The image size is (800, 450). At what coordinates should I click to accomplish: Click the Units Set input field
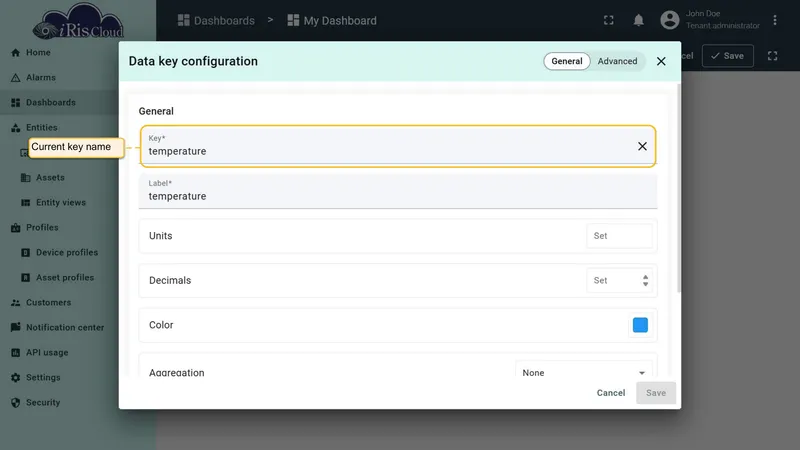(x=619, y=236)
